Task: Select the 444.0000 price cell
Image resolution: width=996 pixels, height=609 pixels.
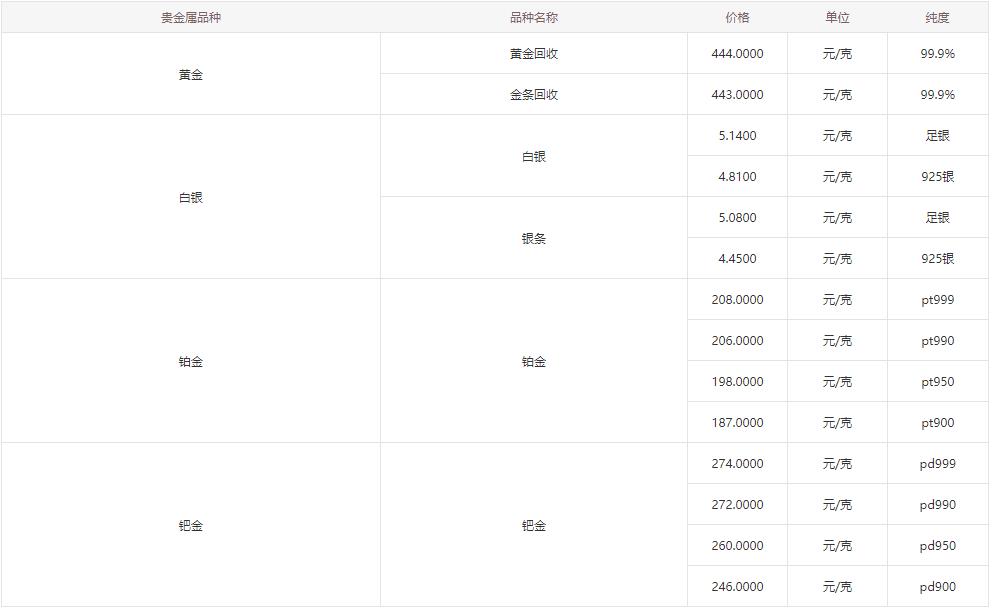Action: coord(737,54)
